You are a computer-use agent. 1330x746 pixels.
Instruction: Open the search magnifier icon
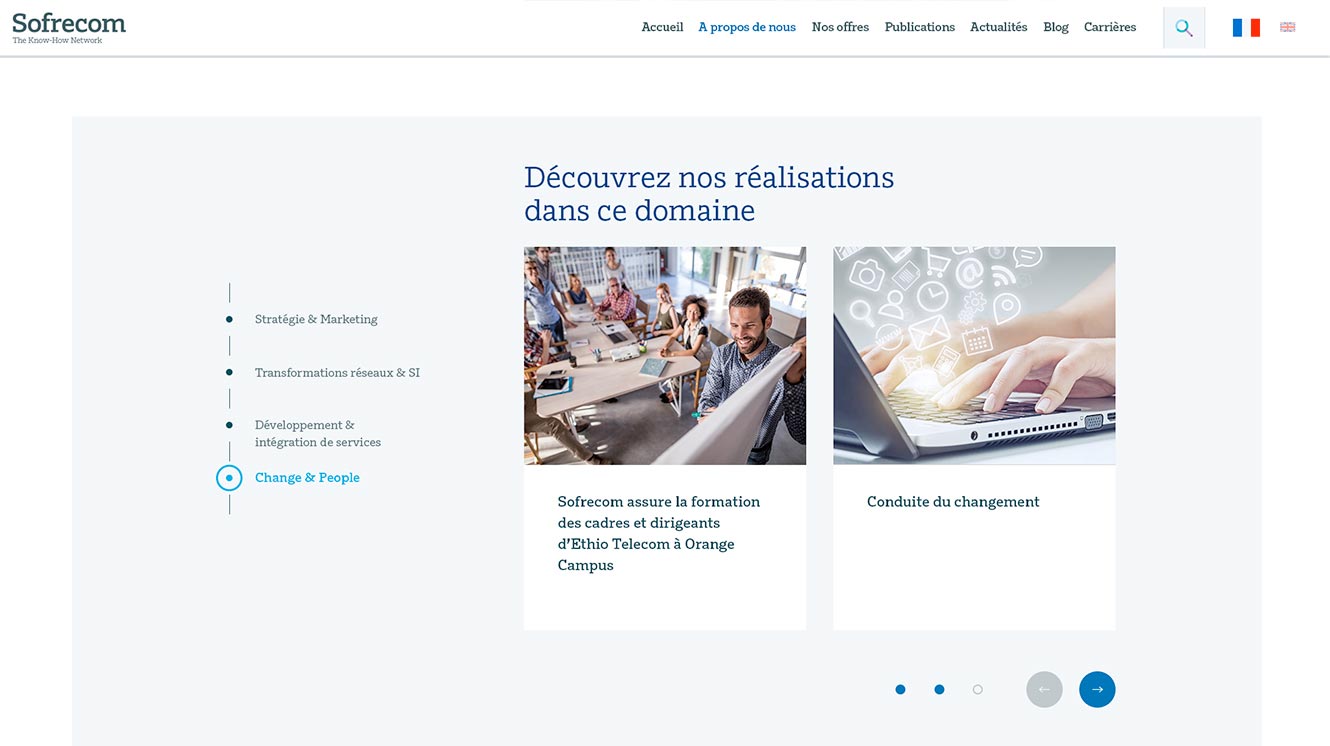click(1184, 28)
